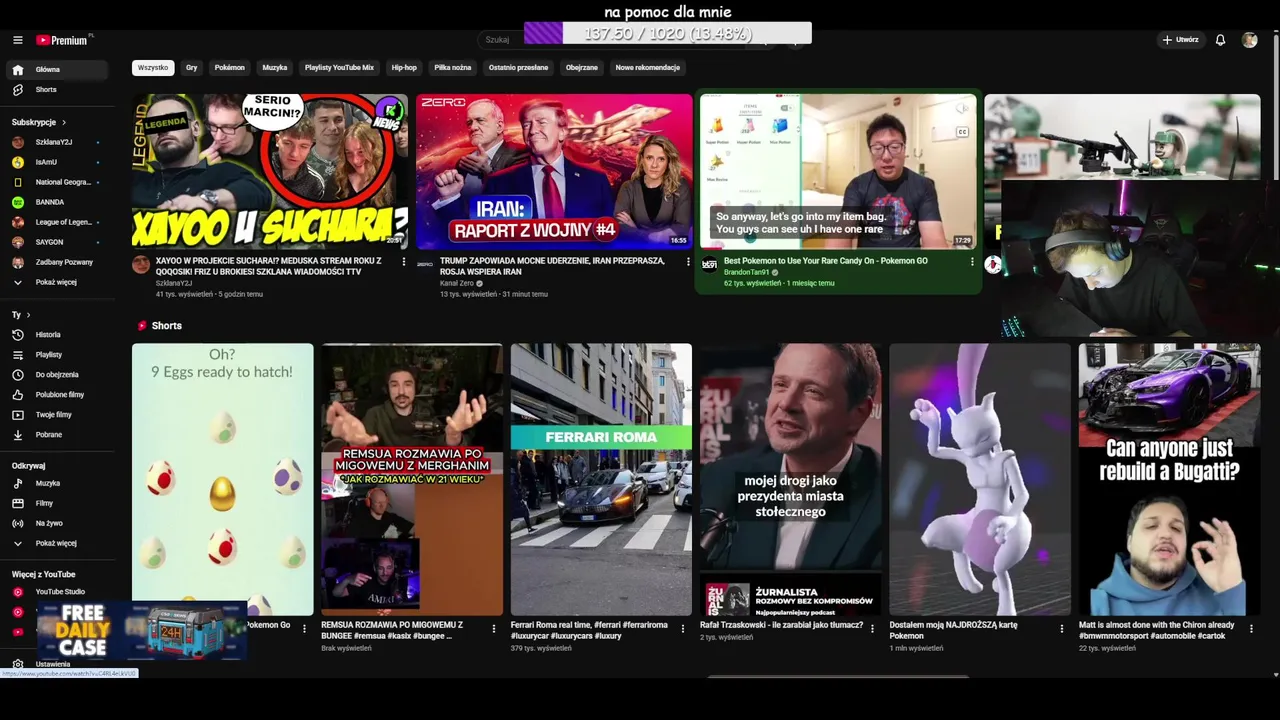This screenshot has width=1280, height=720.
Task: Select Playlisty YouTube Mix chip
Action: 339,68
